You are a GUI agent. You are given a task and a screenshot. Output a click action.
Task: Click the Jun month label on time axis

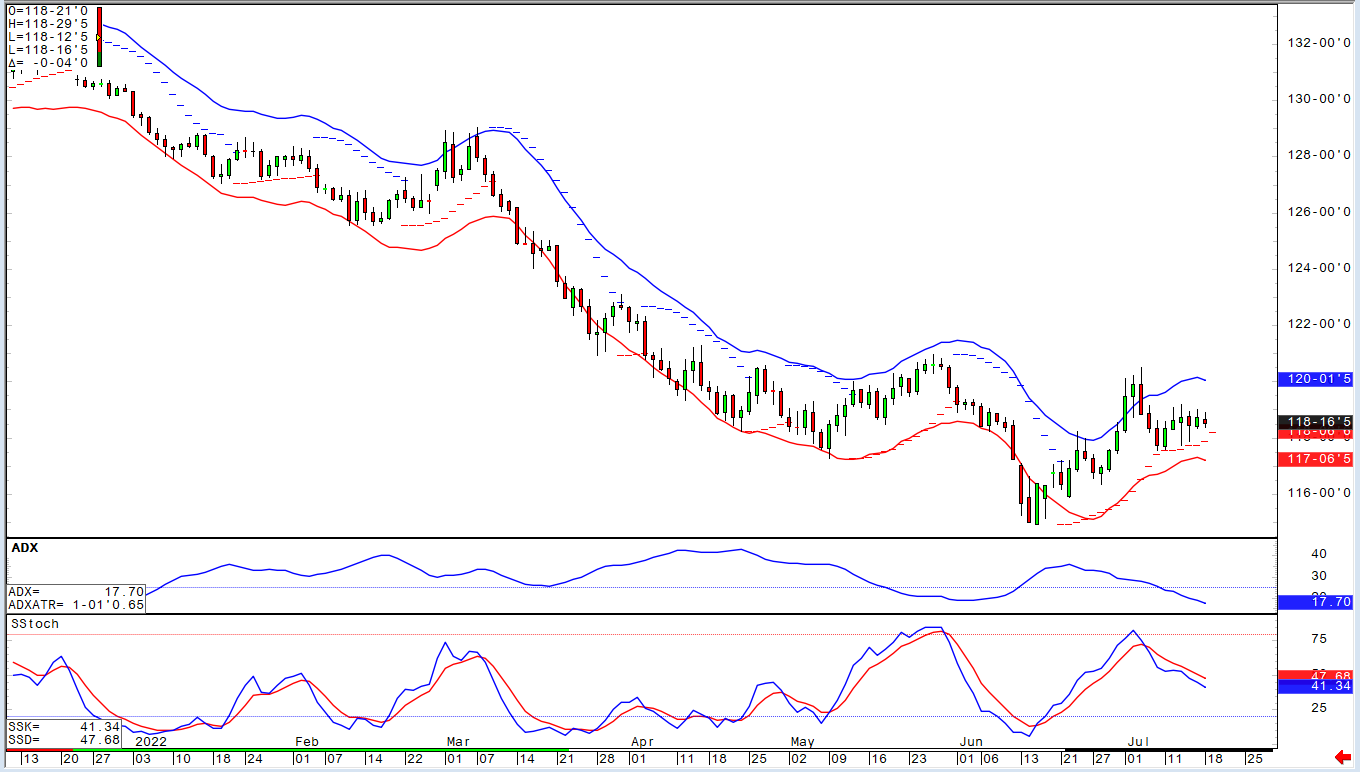971,741
